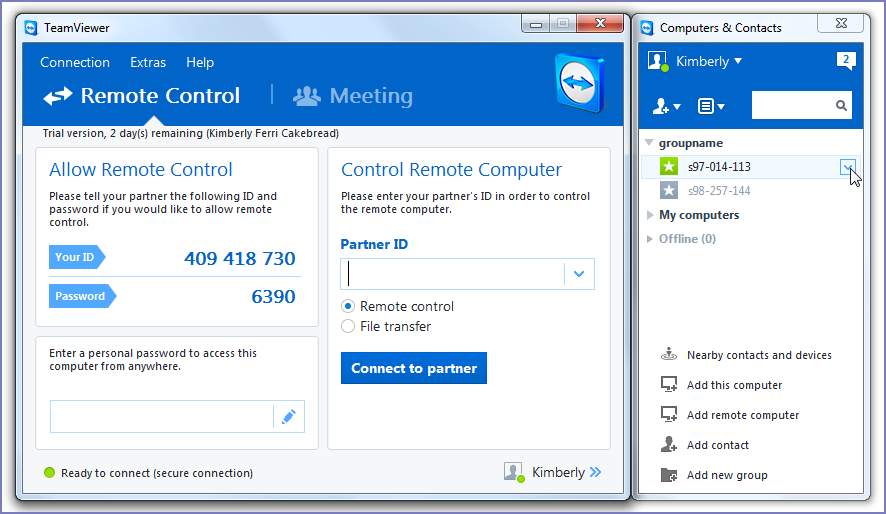
Task: Click the Add contact link
Action: [x=718, y=445]
